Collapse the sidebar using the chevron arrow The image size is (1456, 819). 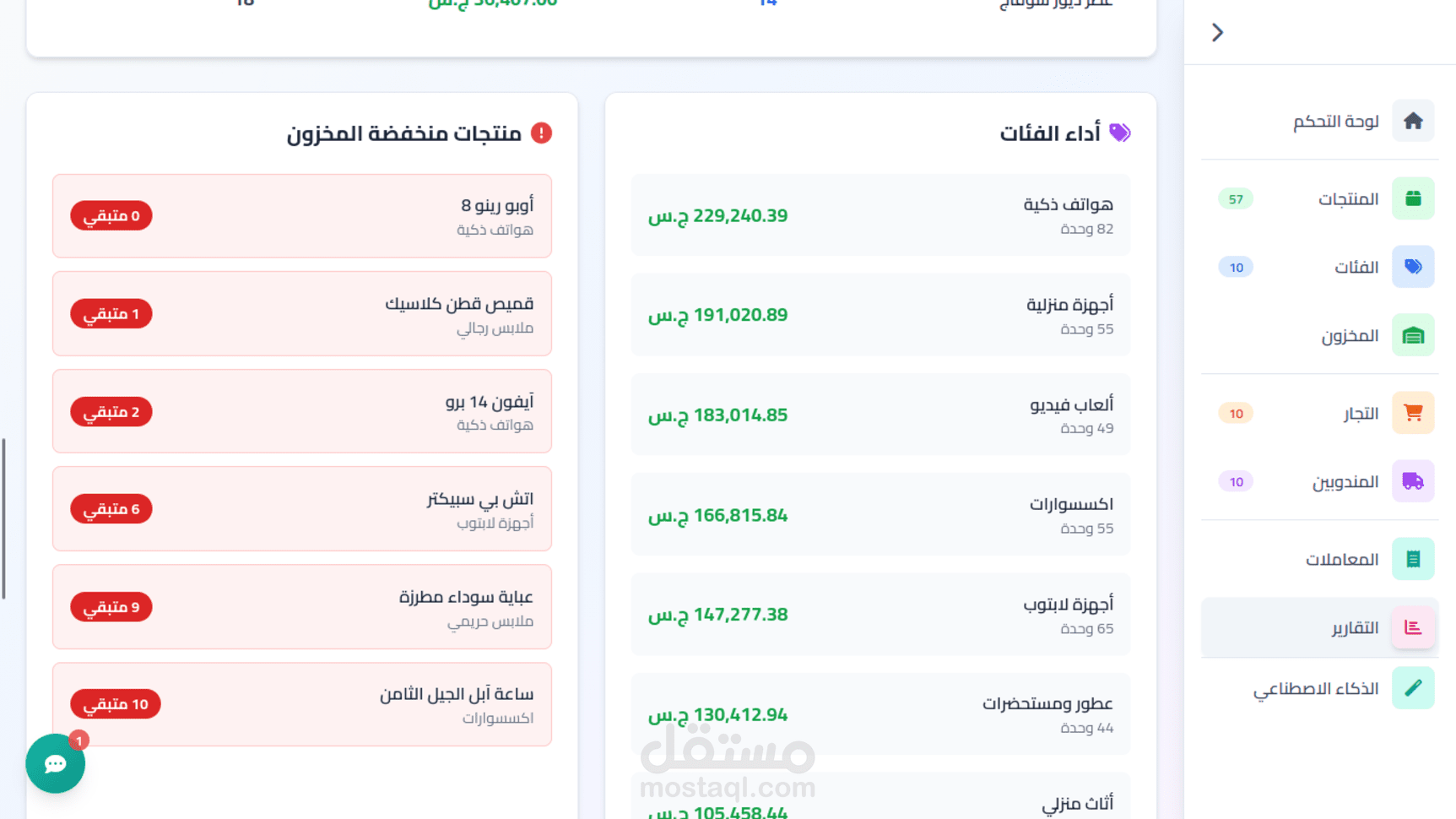point(1217,33)
